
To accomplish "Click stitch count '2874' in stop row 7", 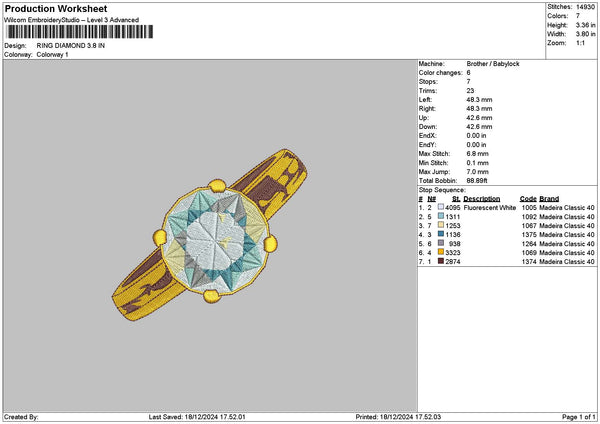I will pyautogui.click(x=453, y=262).
